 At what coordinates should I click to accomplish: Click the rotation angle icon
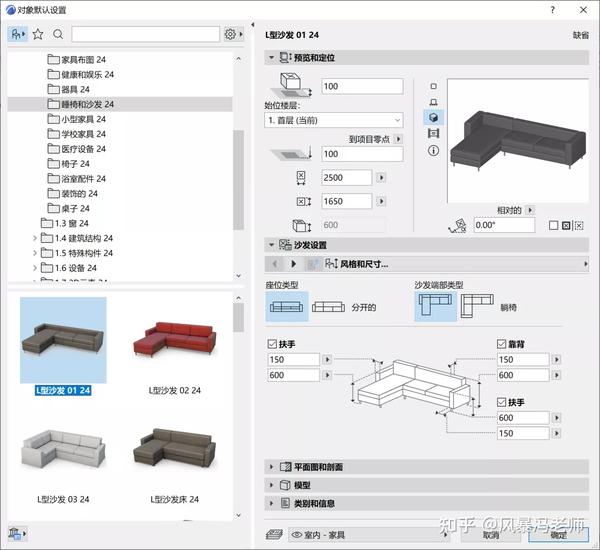[458, 225]
